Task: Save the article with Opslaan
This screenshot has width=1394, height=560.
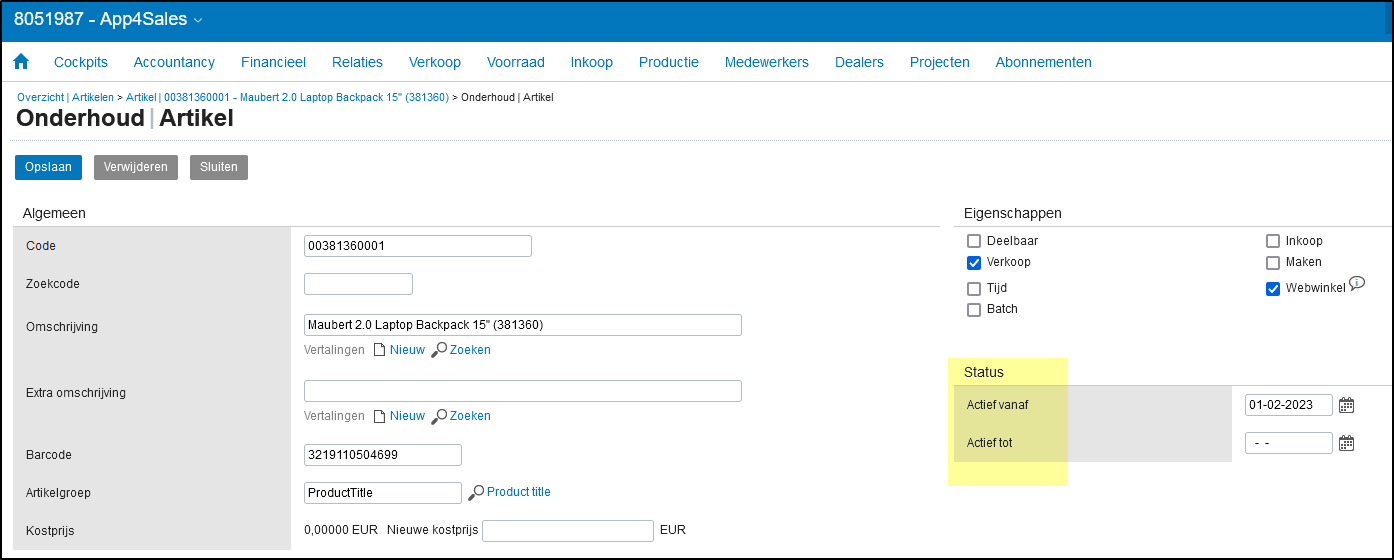Action: [x=48, y=167]
